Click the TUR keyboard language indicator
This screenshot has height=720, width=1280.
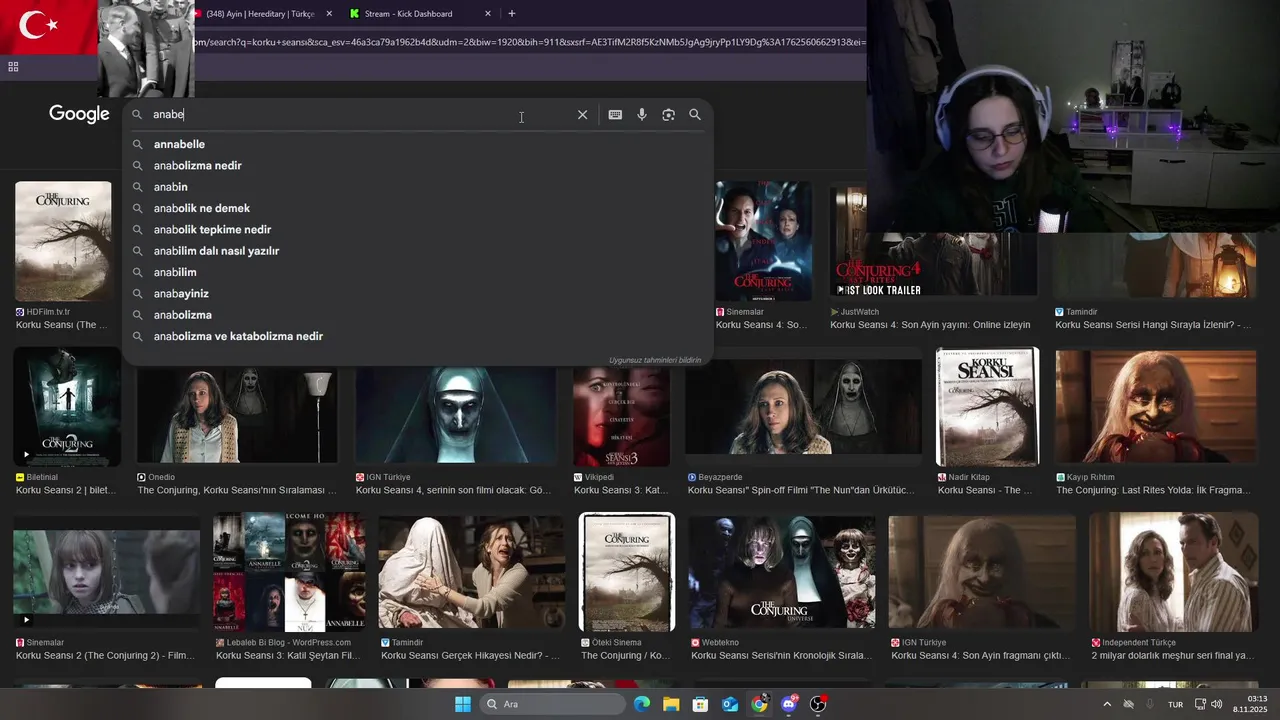pos(1176,704)
